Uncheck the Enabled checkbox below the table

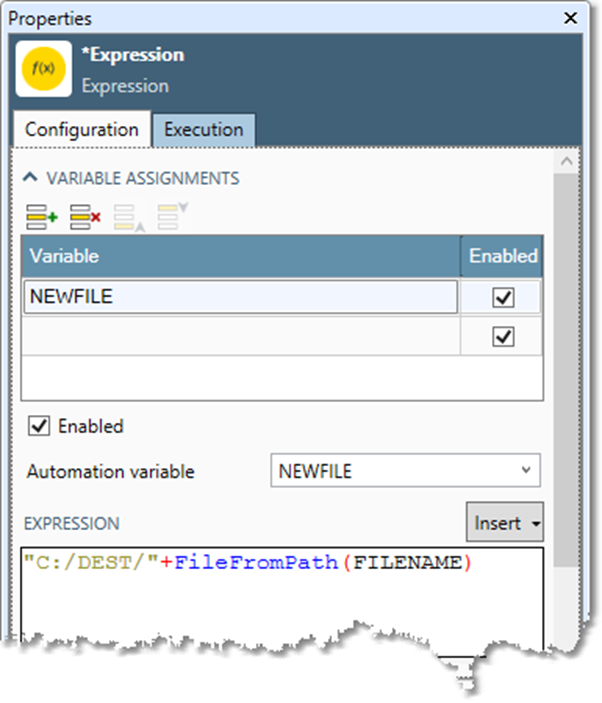point(39,426)
